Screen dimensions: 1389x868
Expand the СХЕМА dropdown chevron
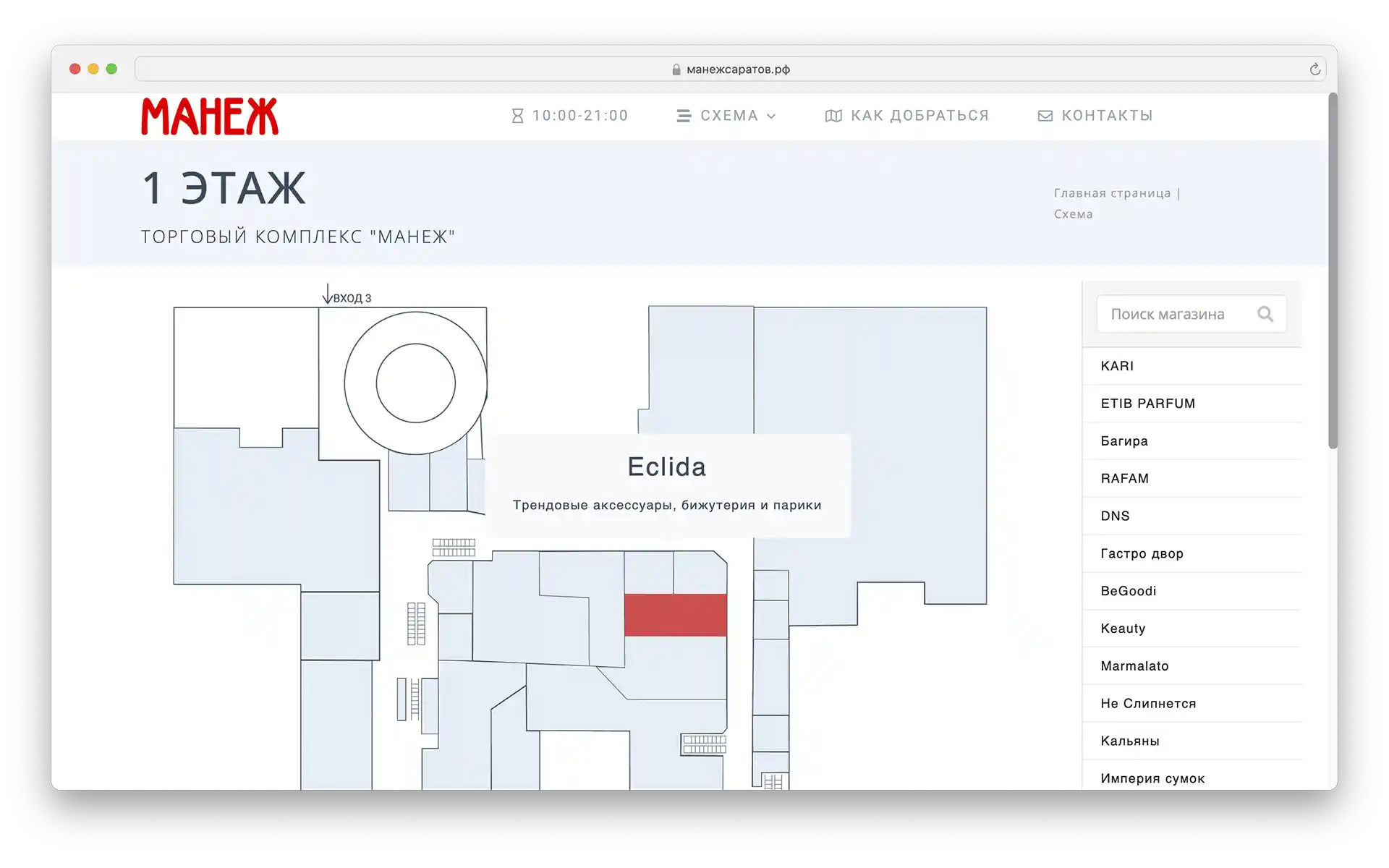(771, 116)
